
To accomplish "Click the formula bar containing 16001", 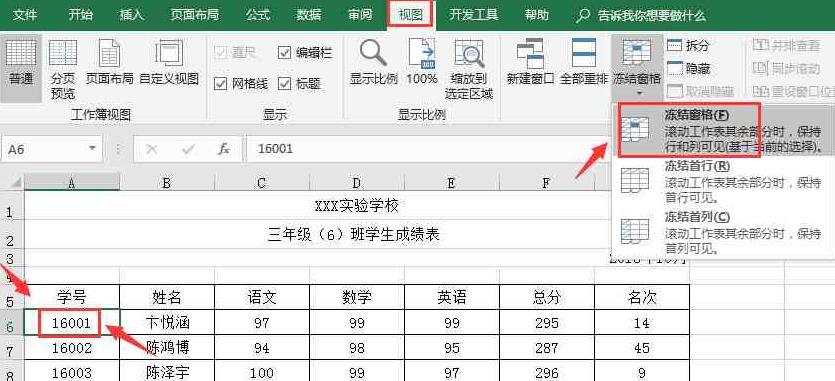I will [x=429, y=149].
